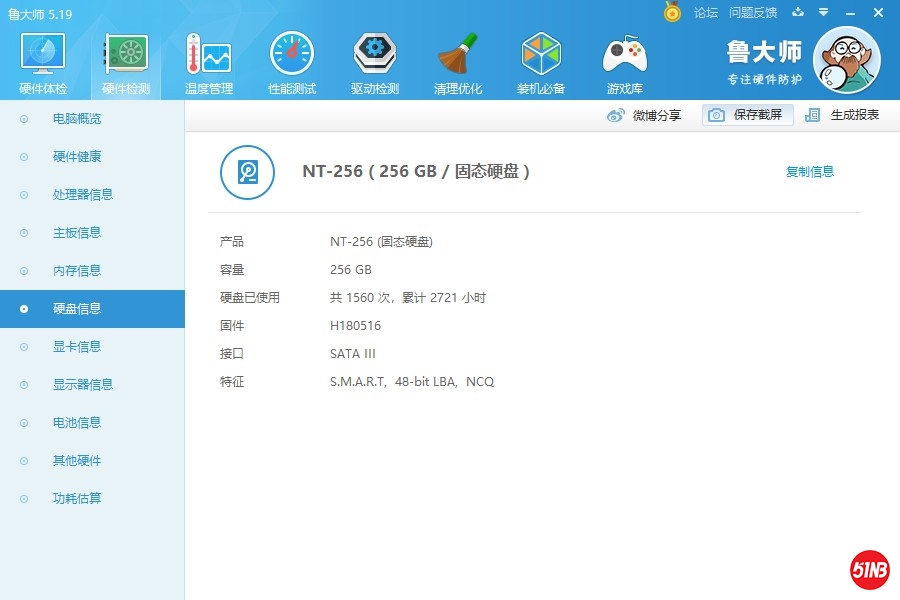
Task: Open 电池信息 sidebar entry
Action: pyautogui.click(x=77, y=423)
